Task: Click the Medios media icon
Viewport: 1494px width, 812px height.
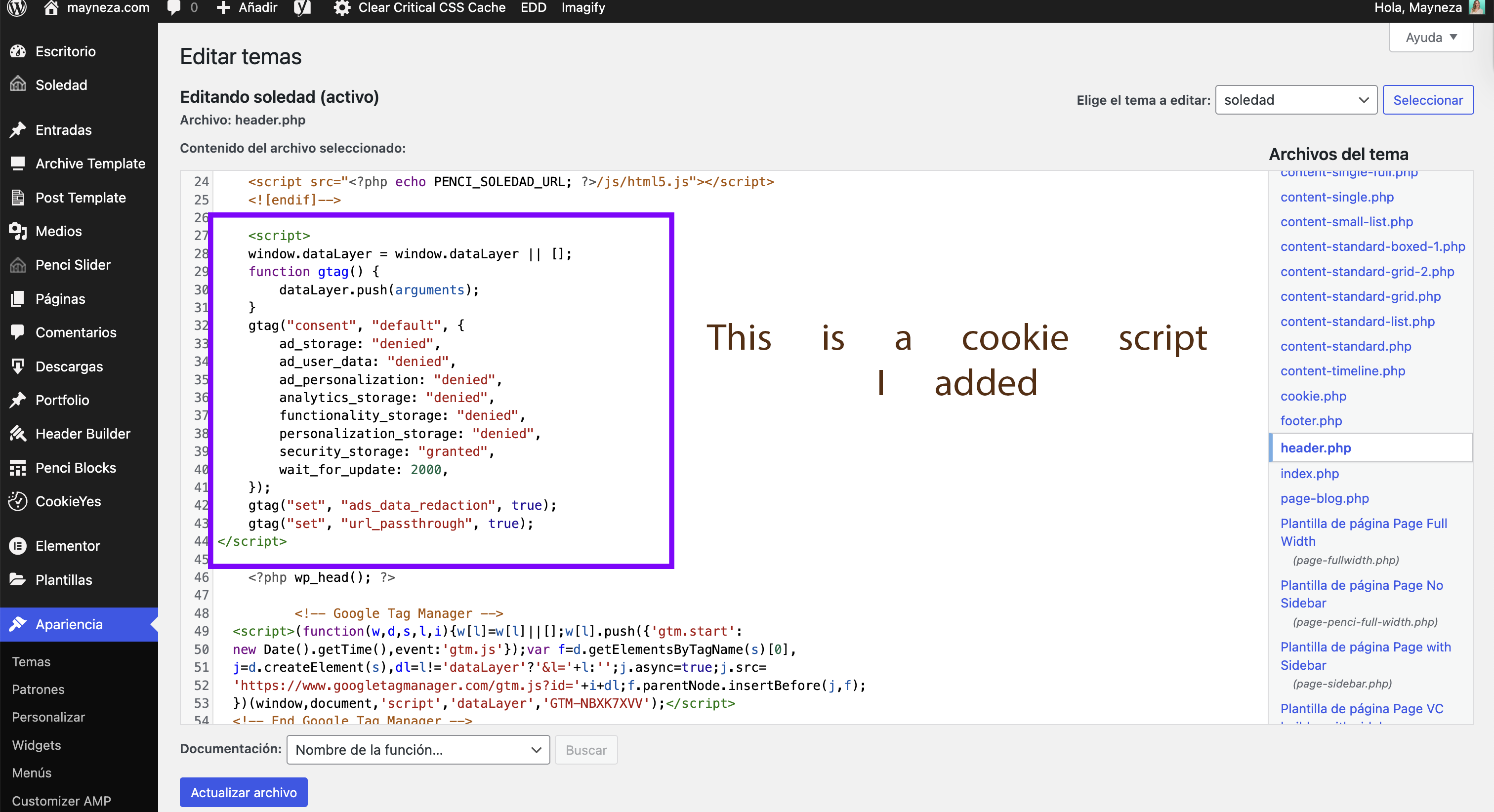Action: coord(18,231)
